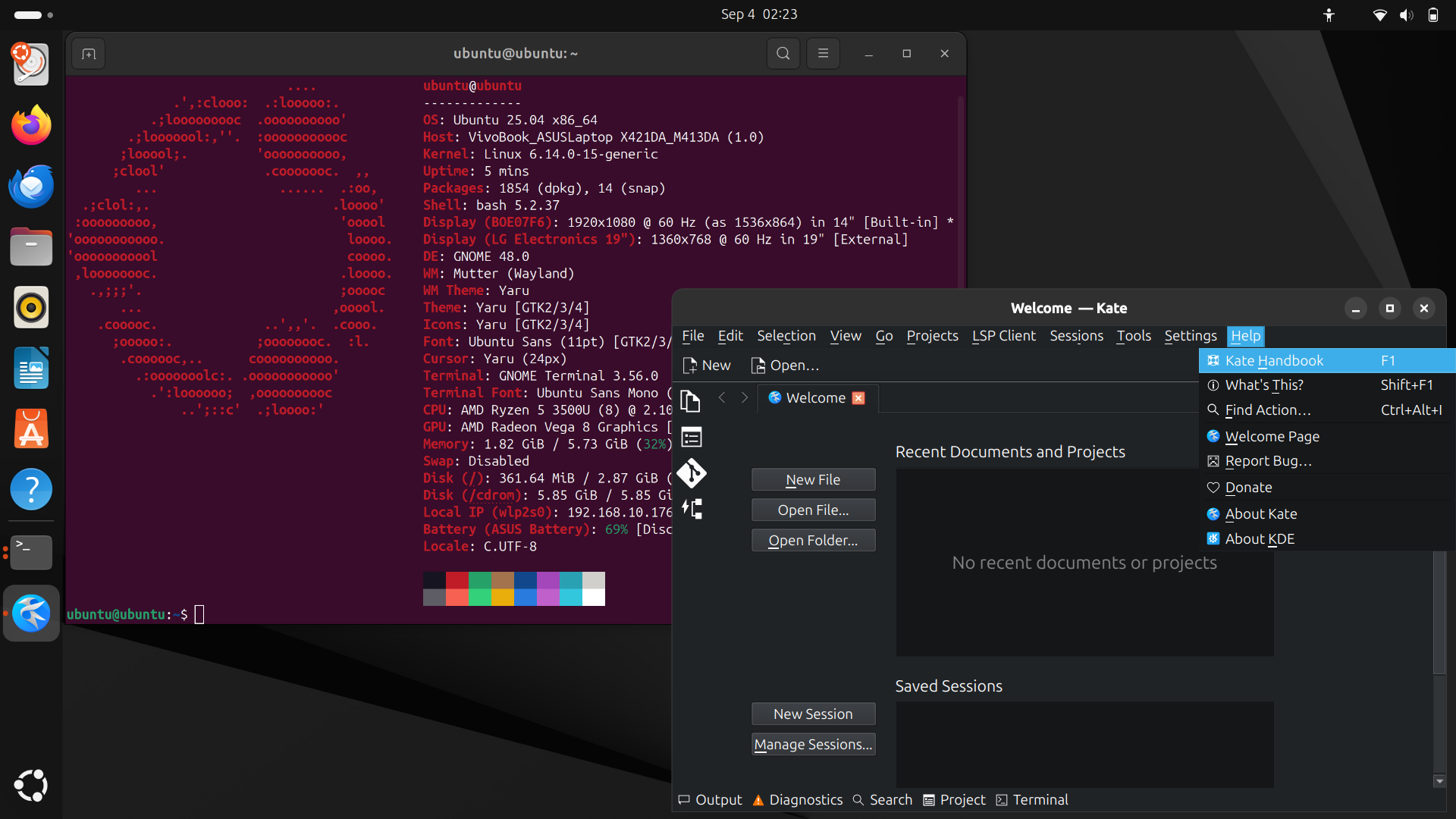
Task: Open a new terminal tab icon
Action: (89, 54)
